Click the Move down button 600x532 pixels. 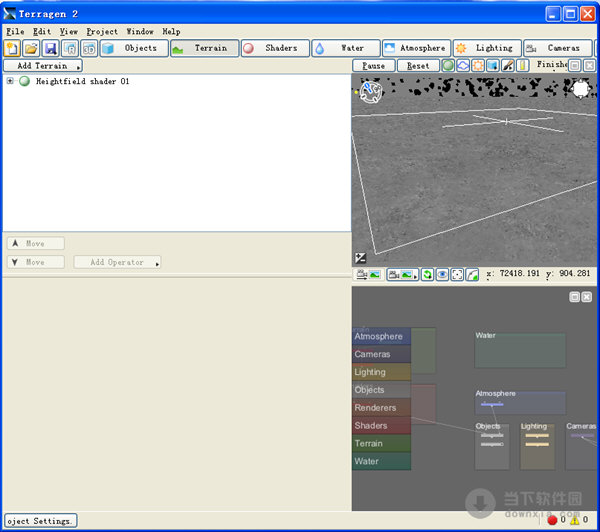[36, 262]
